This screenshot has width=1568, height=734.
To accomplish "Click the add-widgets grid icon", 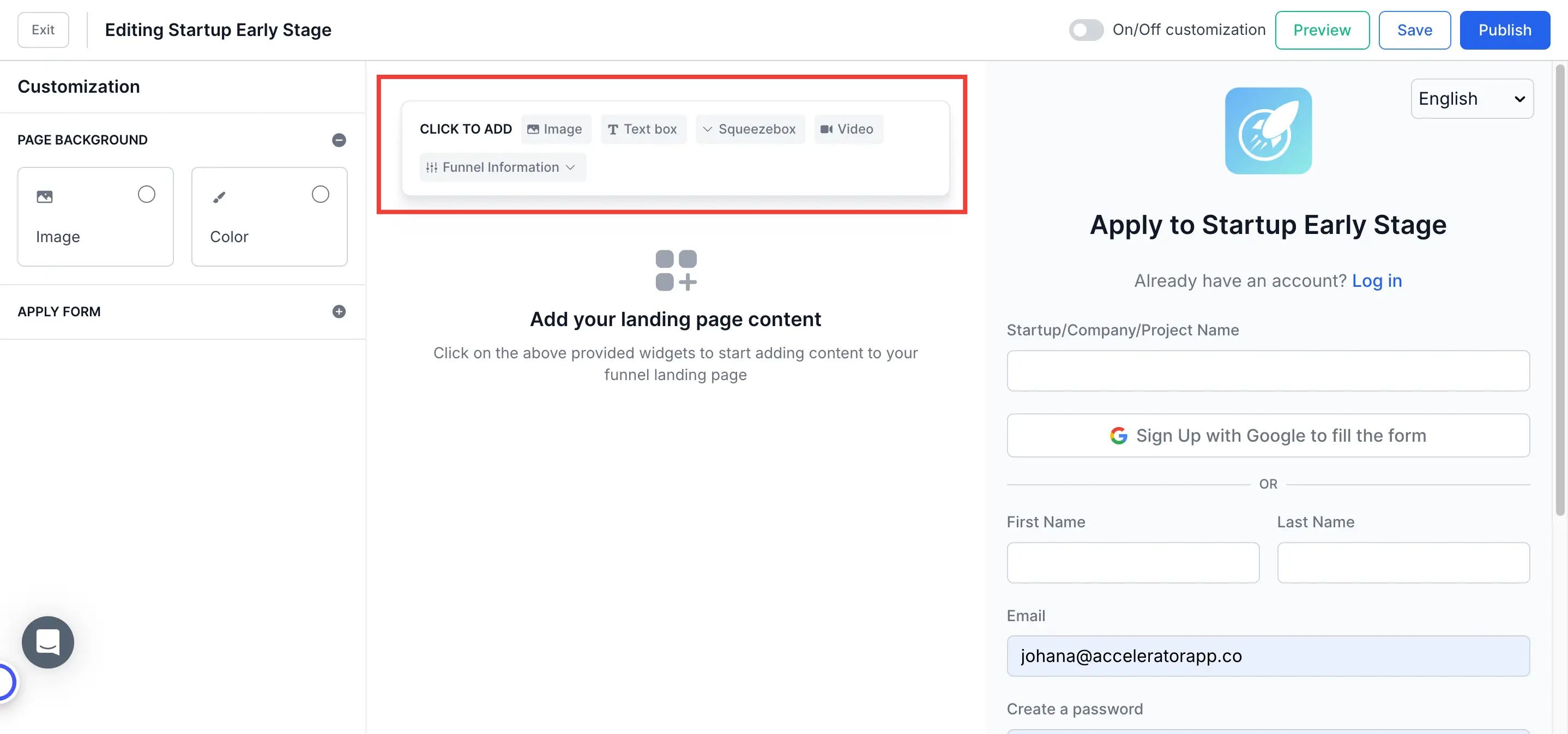I will click(x=676, y=270).
